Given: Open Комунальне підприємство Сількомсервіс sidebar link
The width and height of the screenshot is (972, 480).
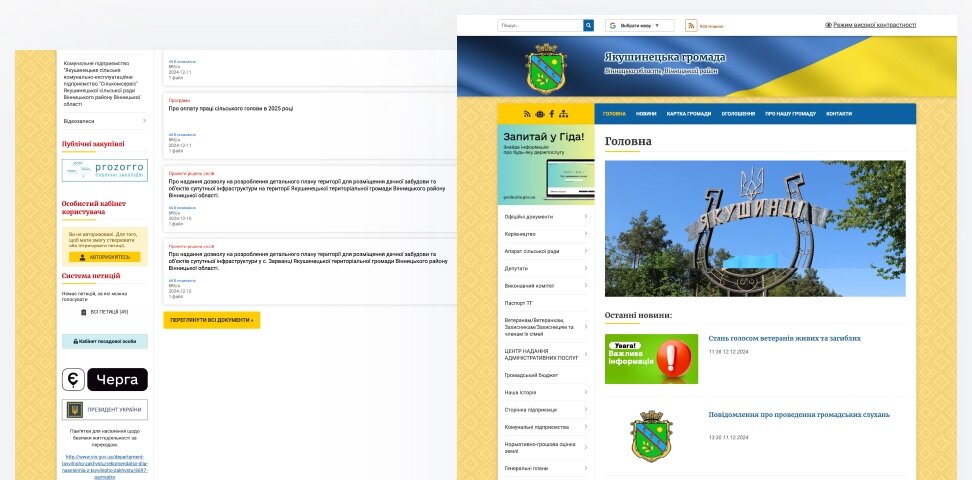Looking at the screenshot, I should coord(103,83).
